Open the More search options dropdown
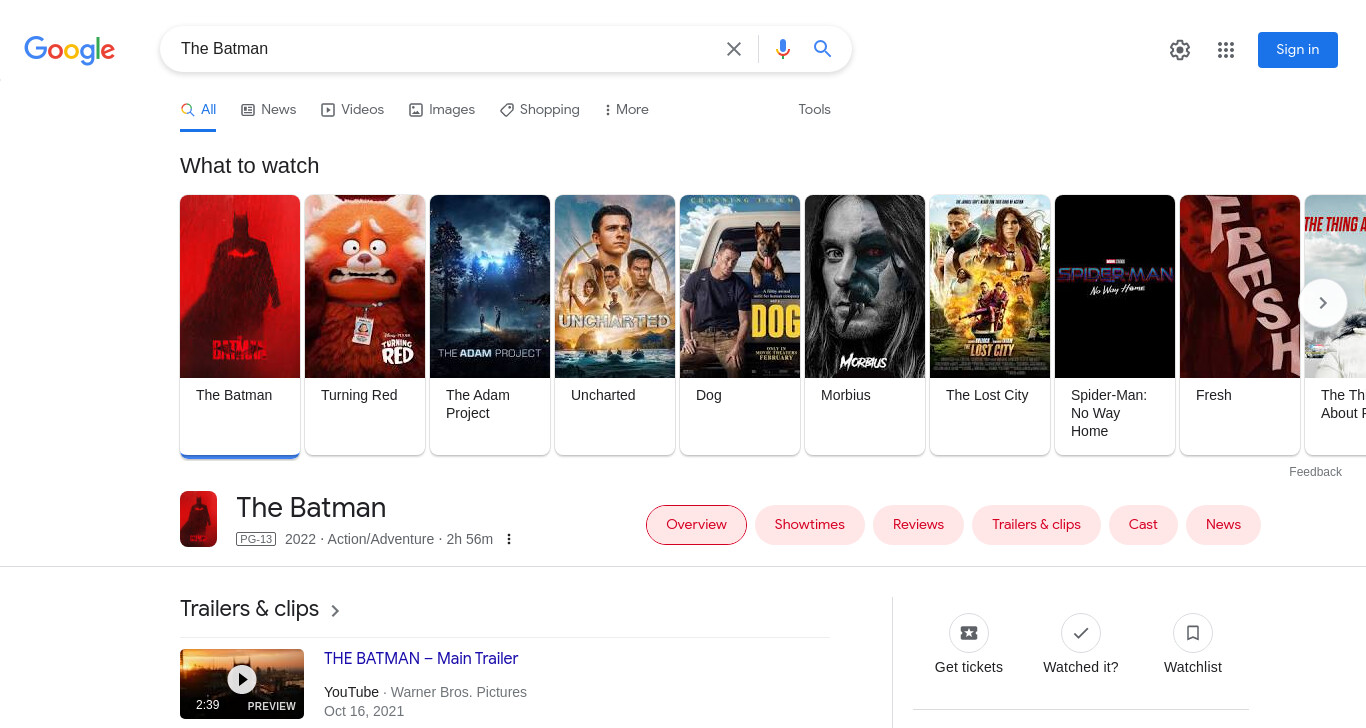The image size is (1366, 728). click(x=627, y=110)
